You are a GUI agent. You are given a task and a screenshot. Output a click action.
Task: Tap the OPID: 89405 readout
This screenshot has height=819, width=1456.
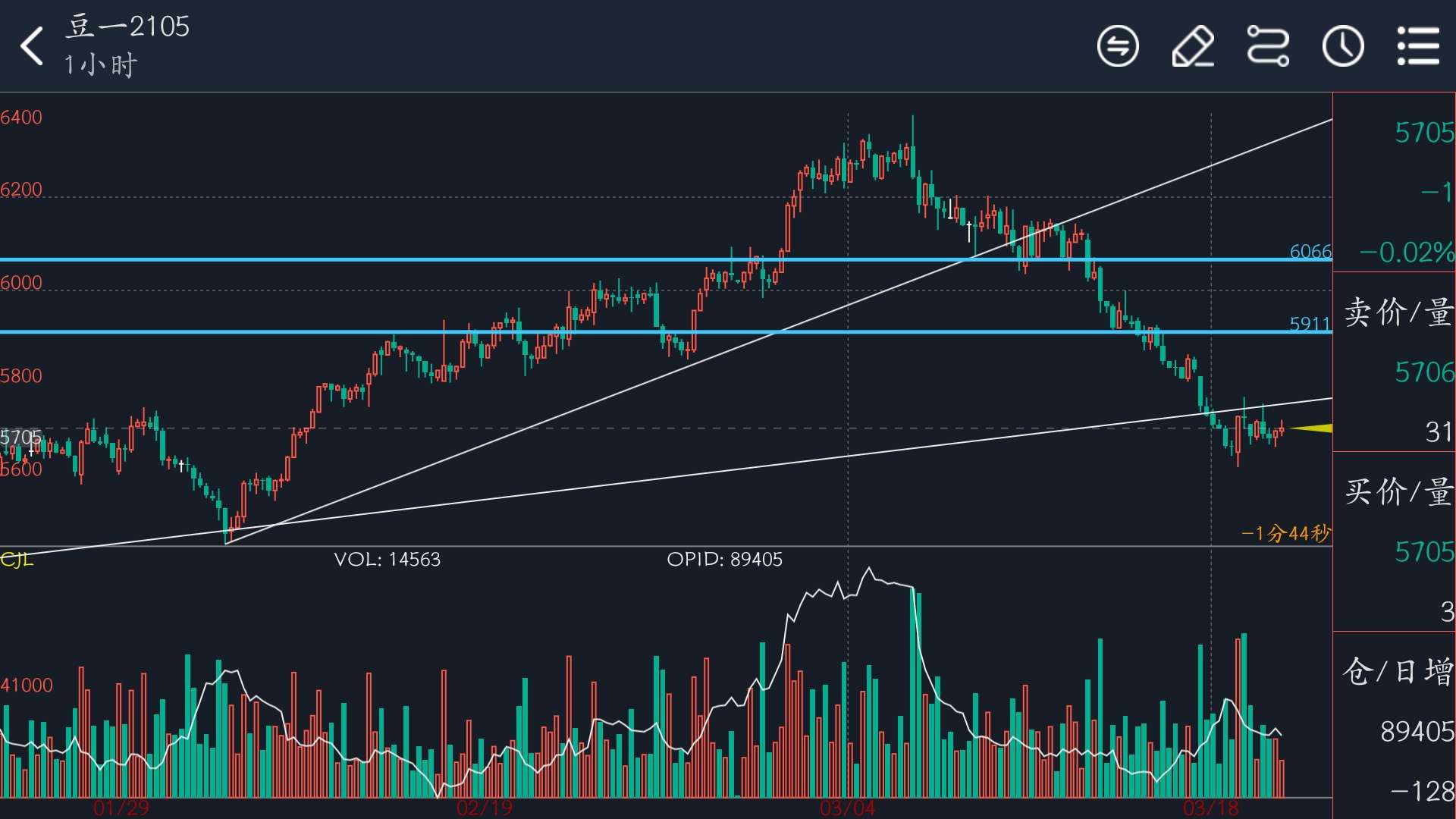[x=724, y=560]
